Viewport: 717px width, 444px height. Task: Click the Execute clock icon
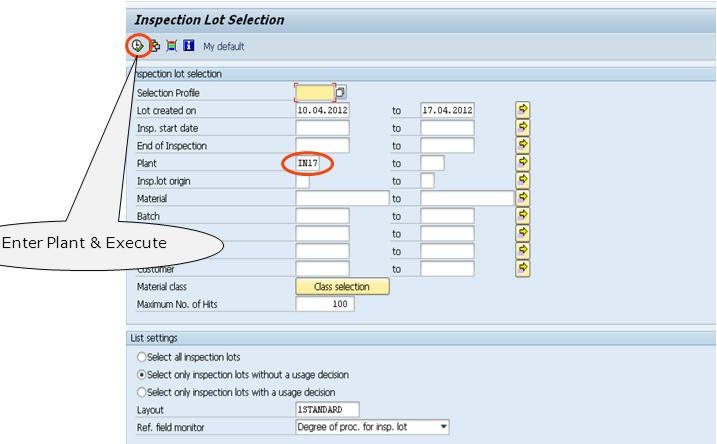pos(137,45)
